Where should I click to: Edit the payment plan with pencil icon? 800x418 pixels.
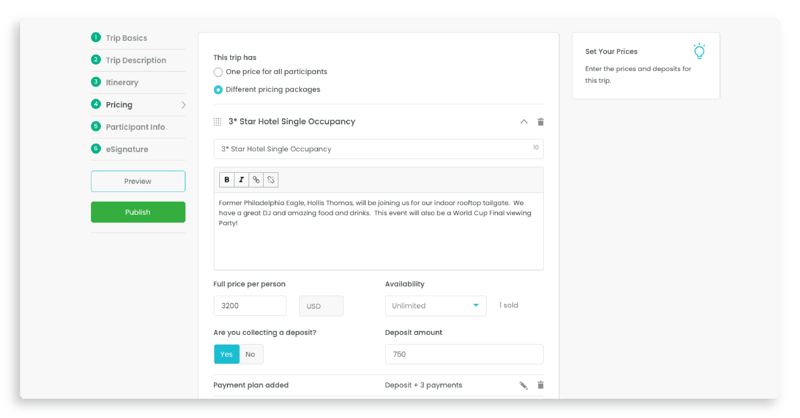coord(523,385)
